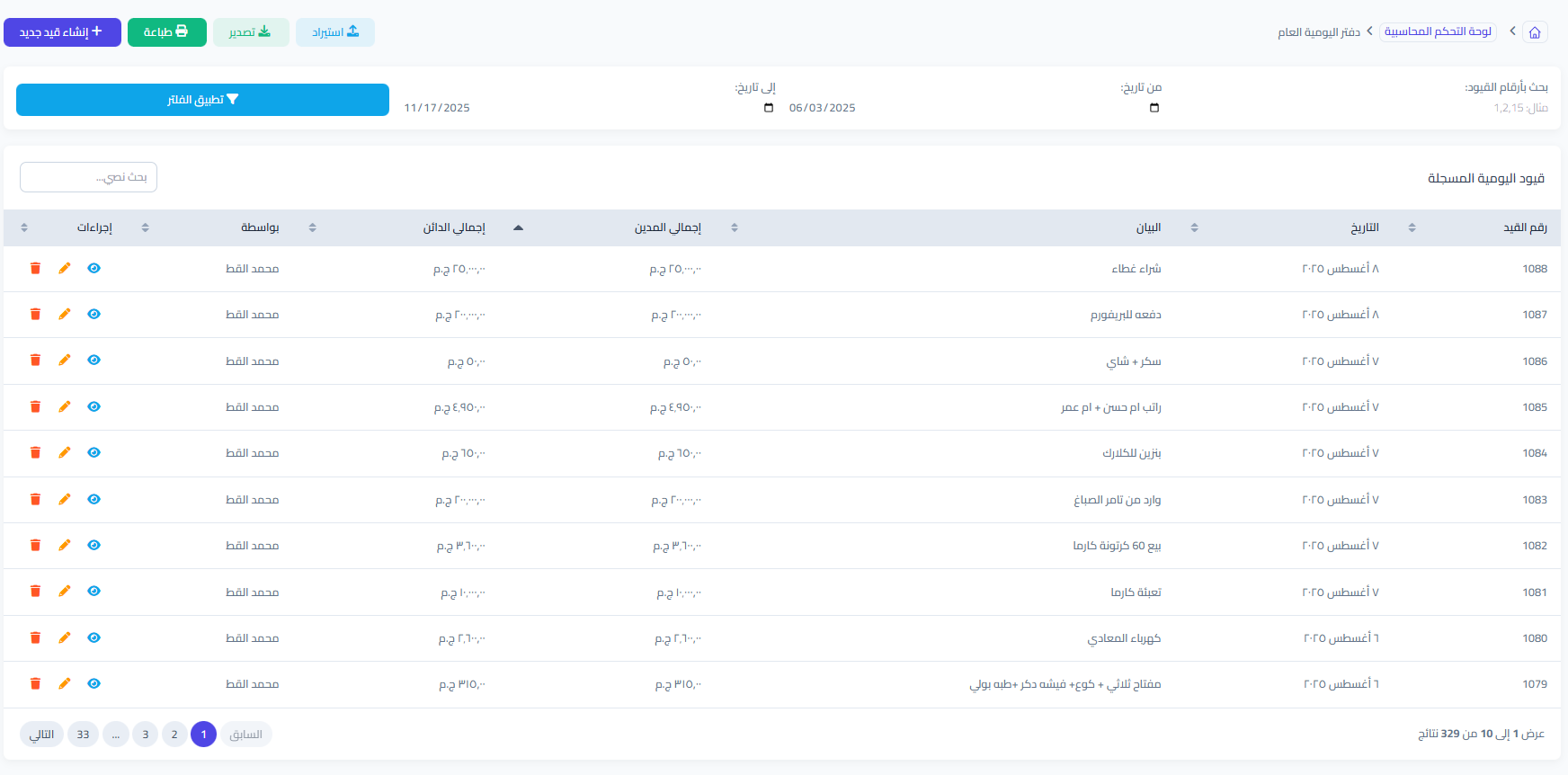Edit entry 1084 with pencil icon
The image size is (1568, 775).
tap(65, 452)
